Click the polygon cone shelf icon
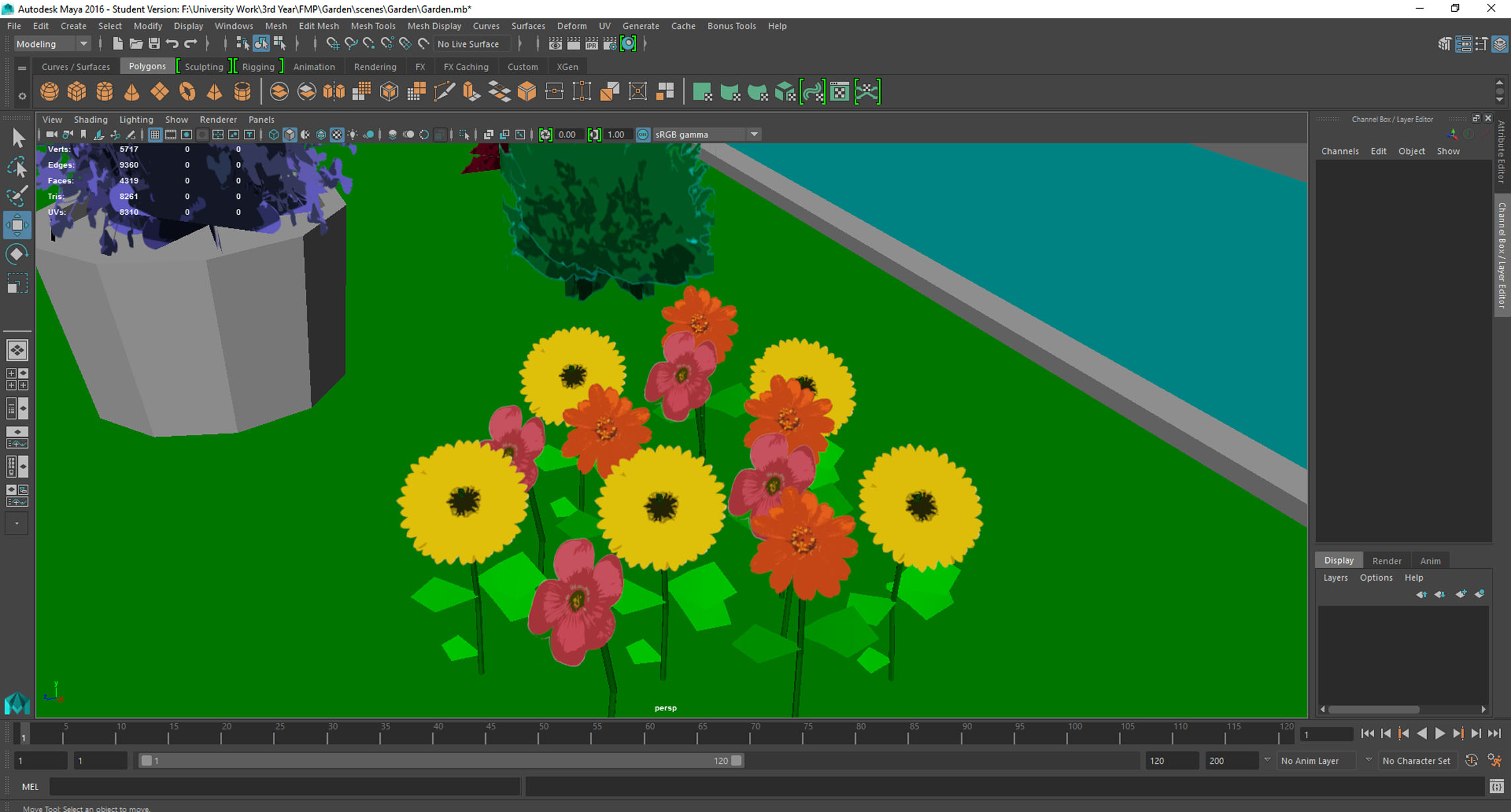 132,91
